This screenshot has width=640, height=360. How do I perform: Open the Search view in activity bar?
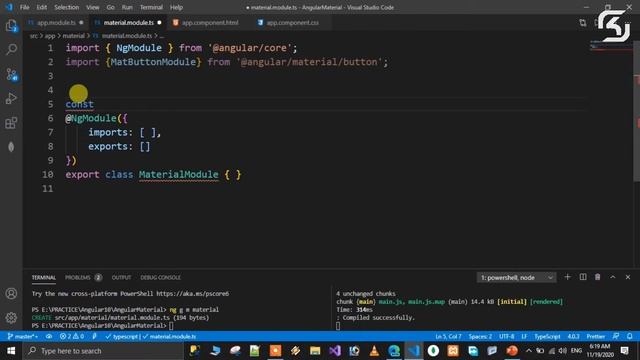pos(11,50)
